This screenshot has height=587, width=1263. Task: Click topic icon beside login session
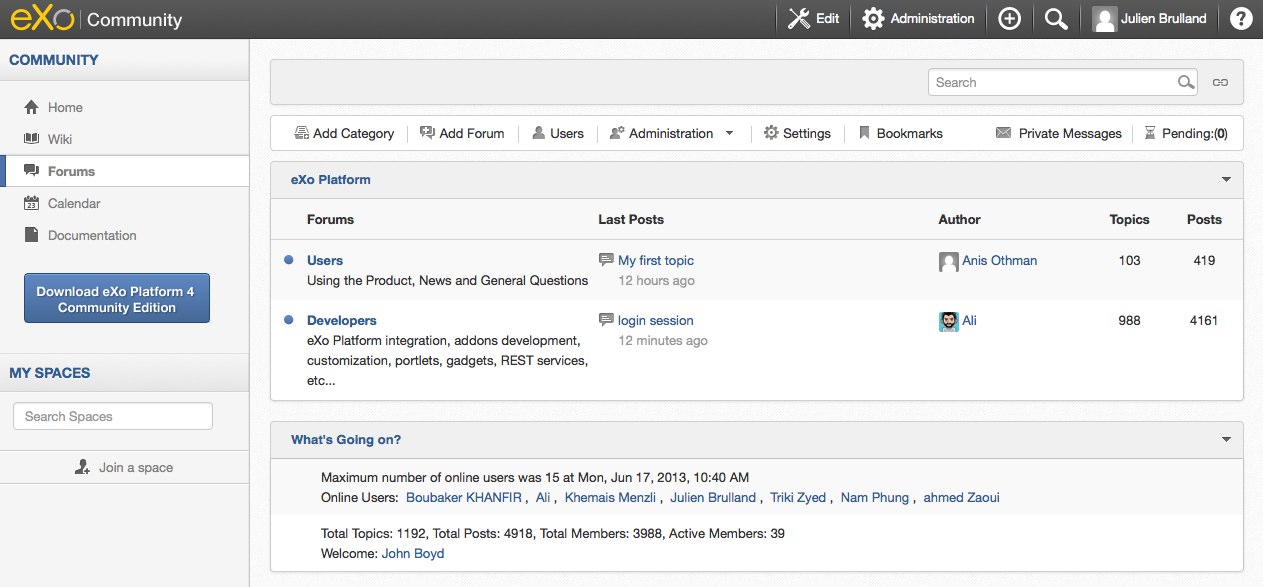pyautogui.click(x=606, y=320)
